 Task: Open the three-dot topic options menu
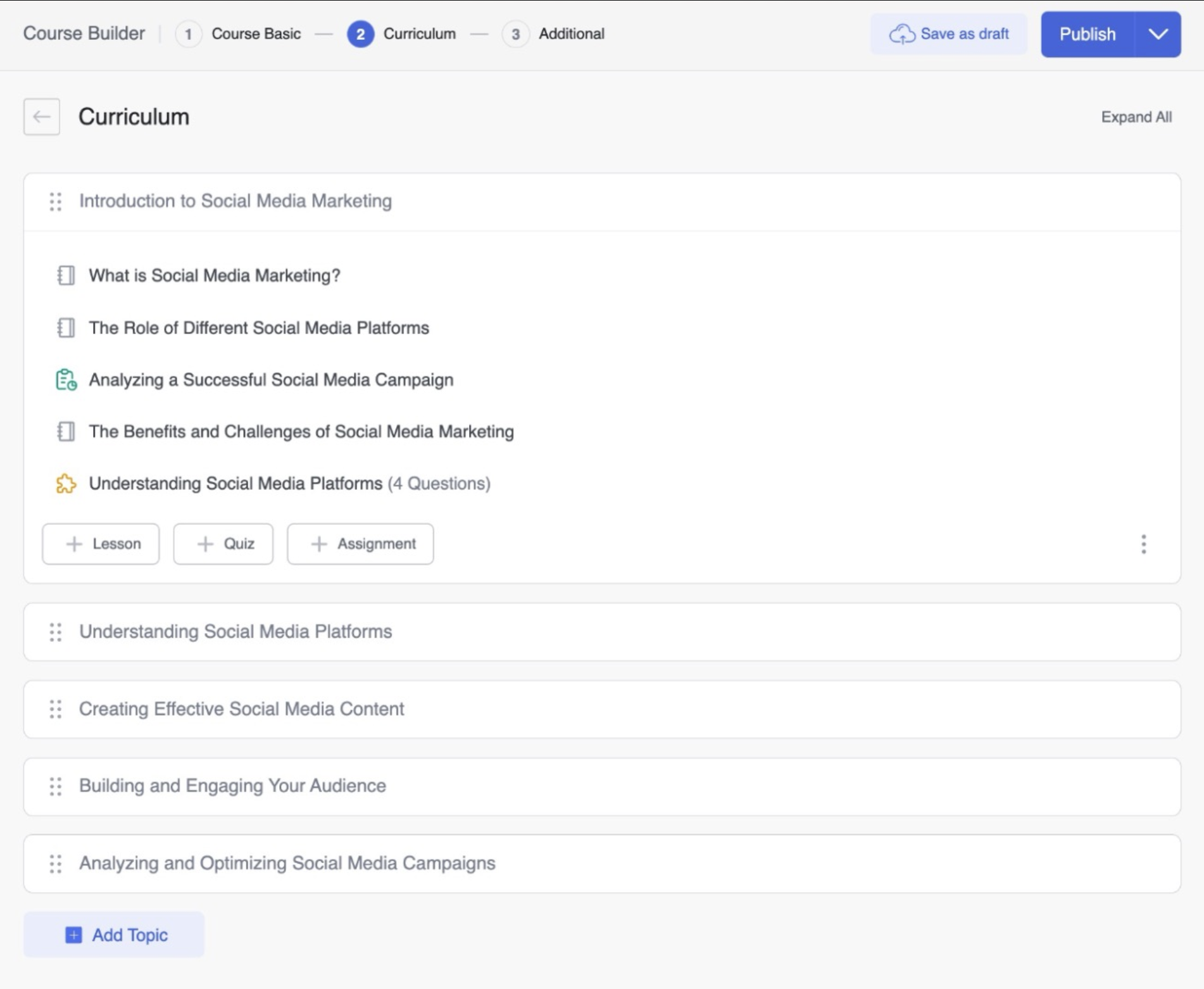(1143, 544)
